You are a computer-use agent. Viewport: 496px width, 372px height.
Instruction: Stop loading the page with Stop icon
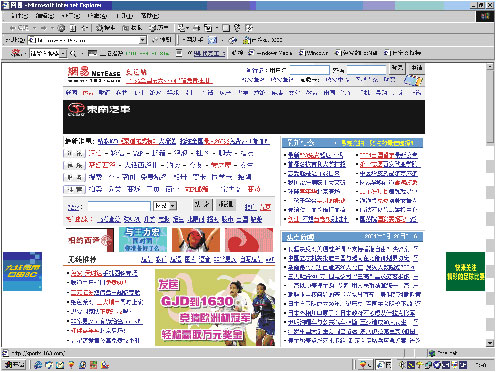(x=61, y=28)
